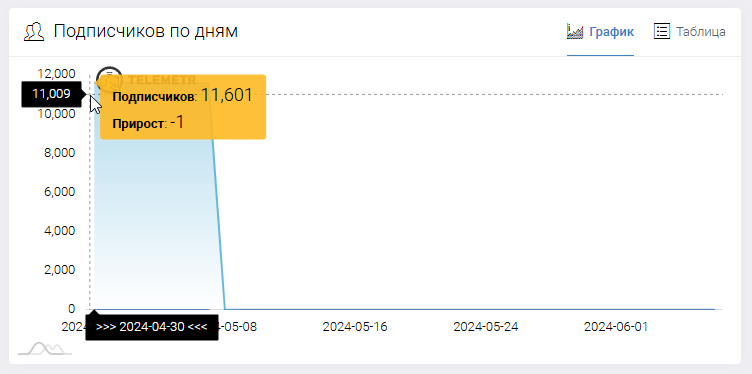
Task: Switch to the График tab
Action: point(600,32)
